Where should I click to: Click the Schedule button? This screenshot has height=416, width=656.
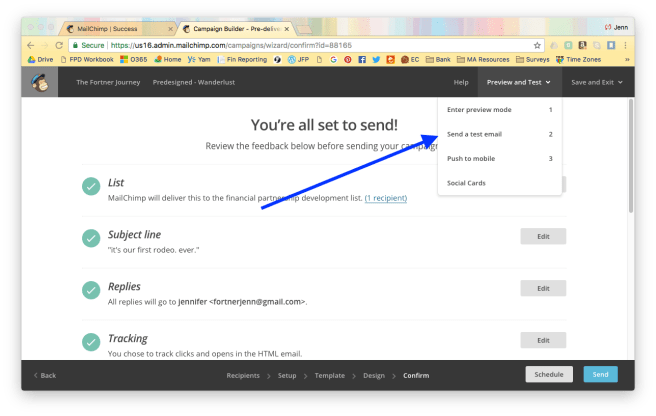point(548,374)
